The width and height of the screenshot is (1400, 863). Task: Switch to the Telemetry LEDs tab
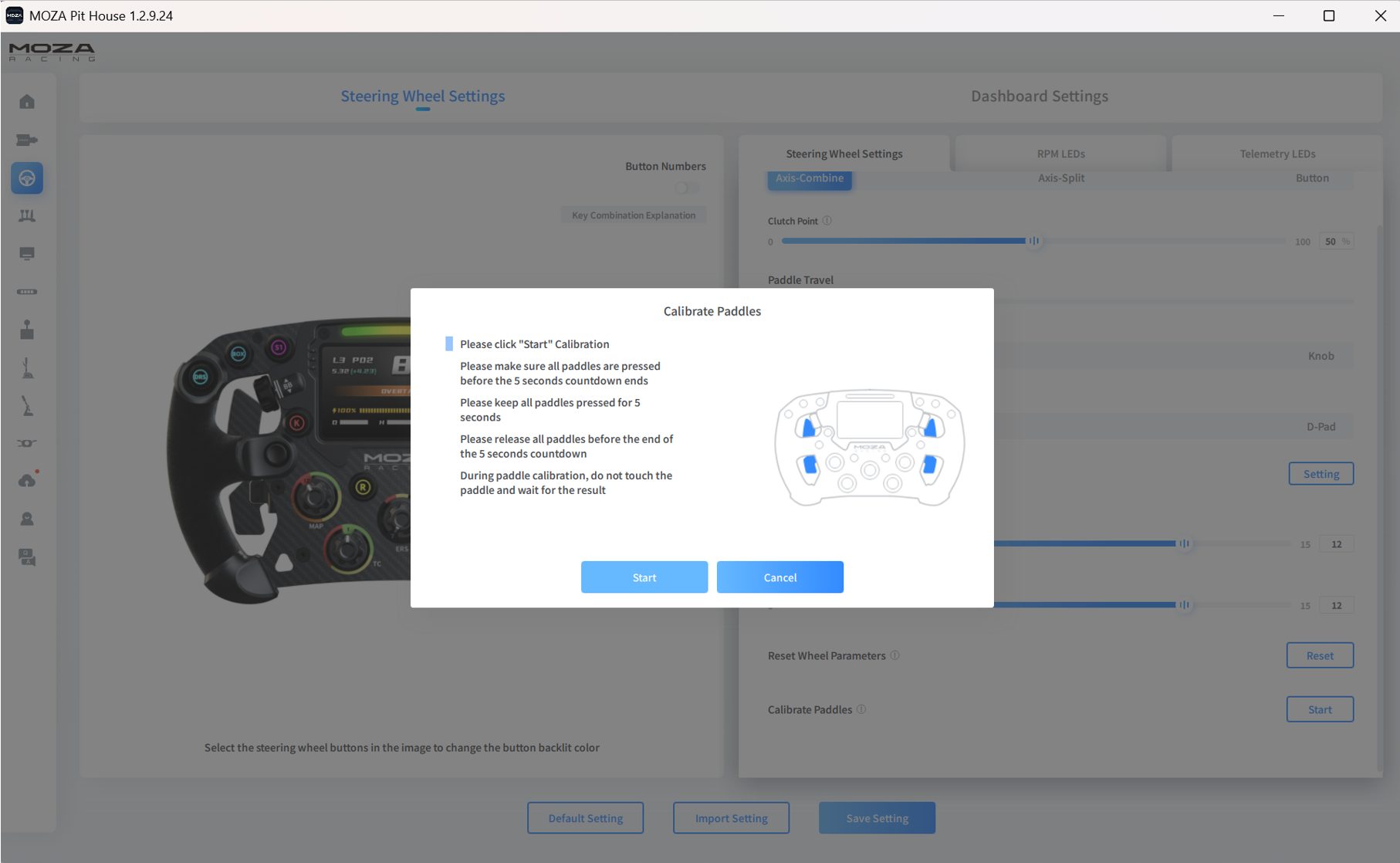[x=1277, y=154]
